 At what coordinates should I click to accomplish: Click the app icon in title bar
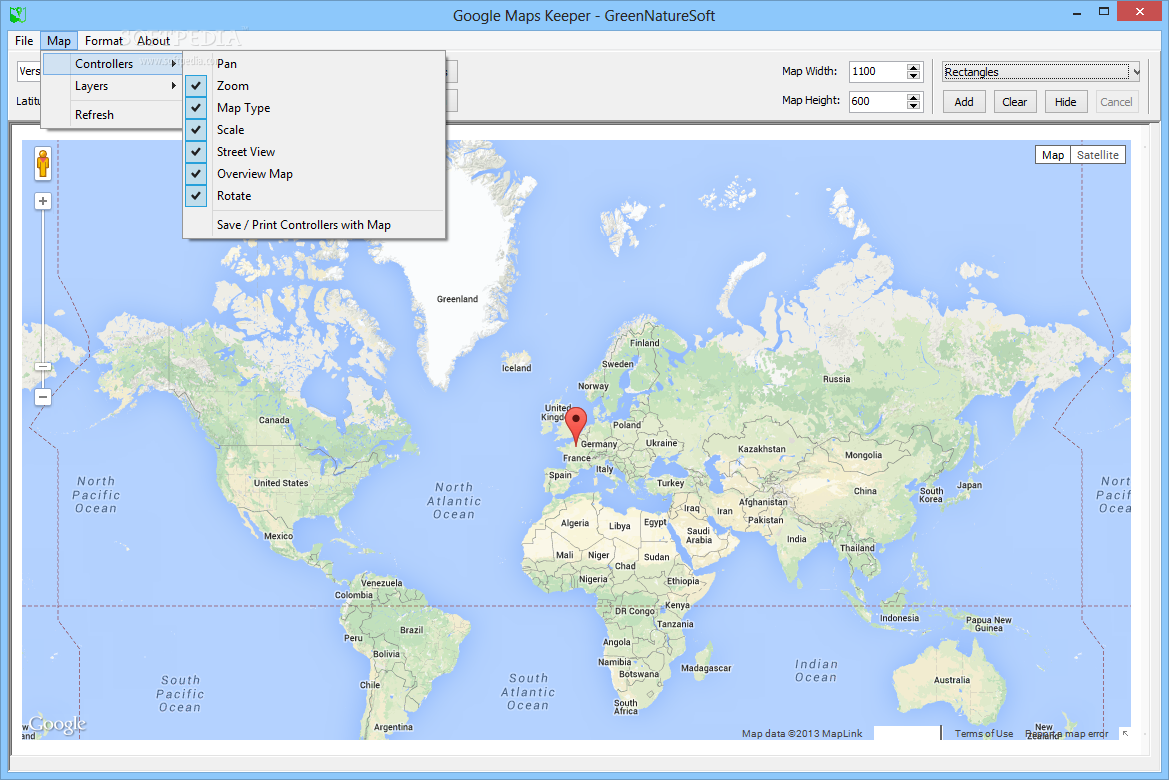pyautogui.click(x=18, y=14)
